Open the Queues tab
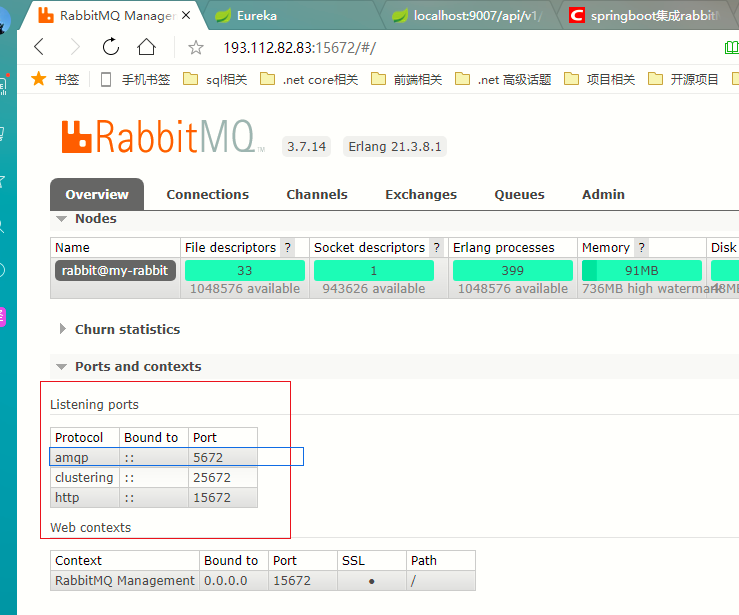Screen dimensions: 739x615 click(519, 194)
